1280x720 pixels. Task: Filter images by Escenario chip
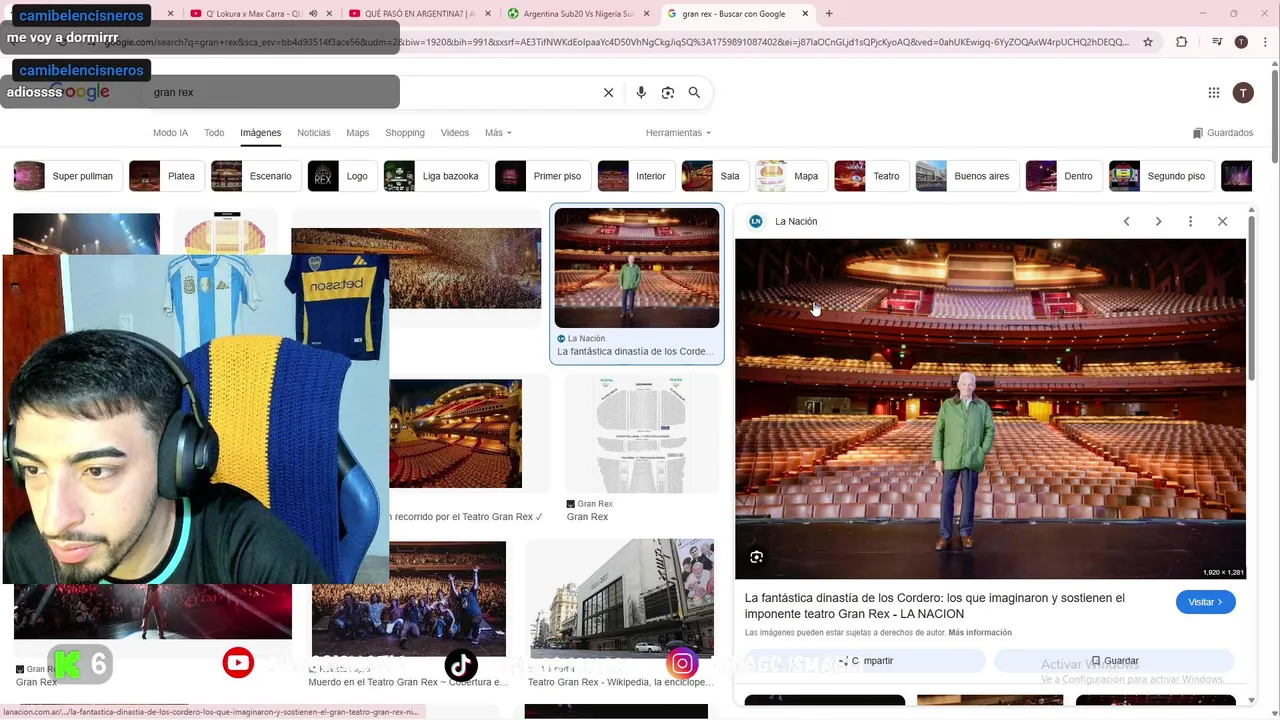256,176
